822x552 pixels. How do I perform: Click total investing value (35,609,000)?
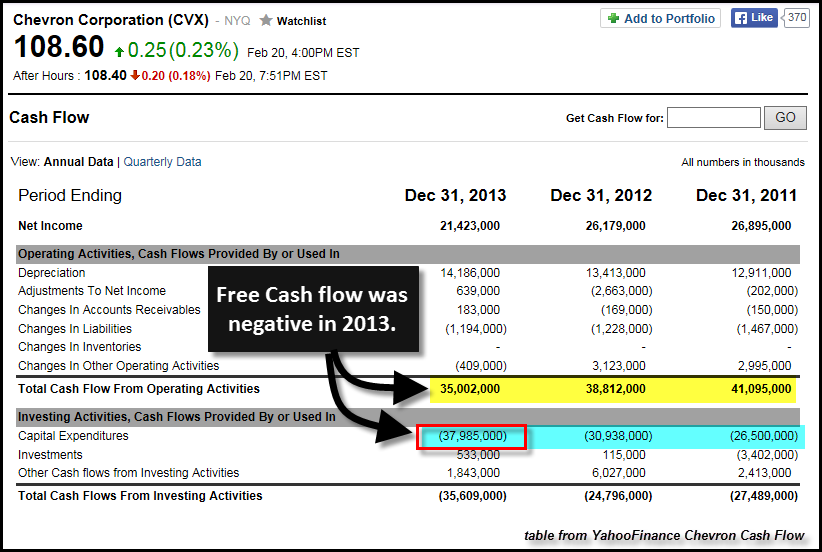[x=472, y=496]
